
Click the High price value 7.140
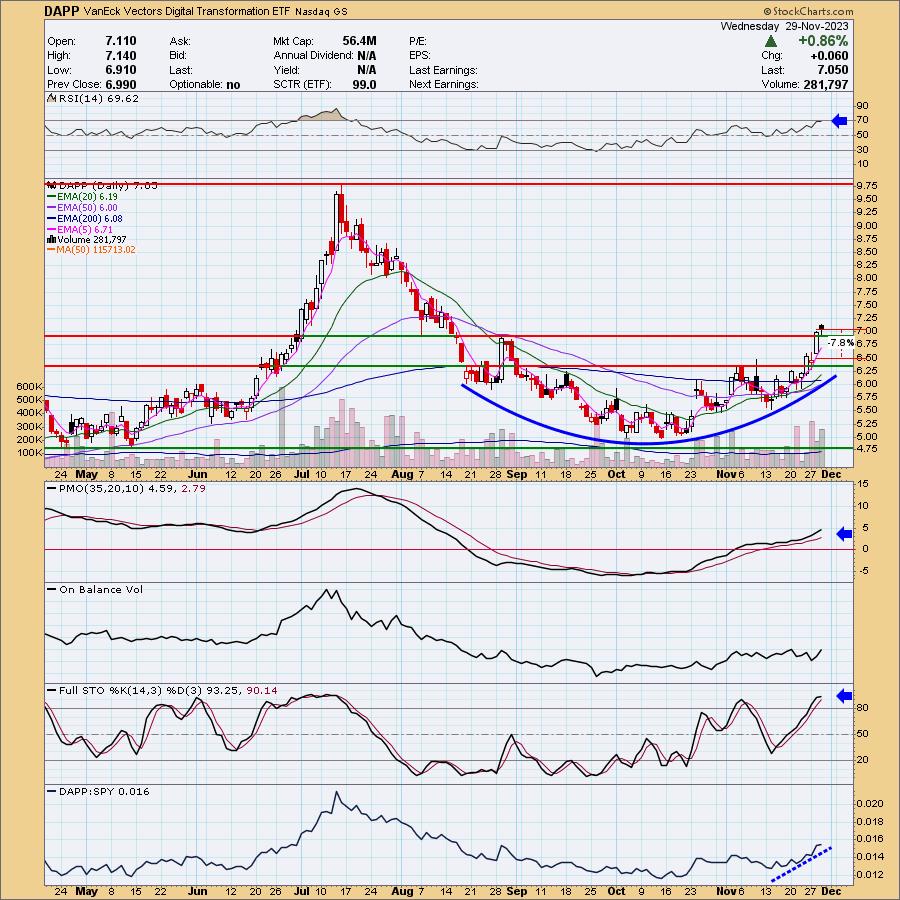121,55
